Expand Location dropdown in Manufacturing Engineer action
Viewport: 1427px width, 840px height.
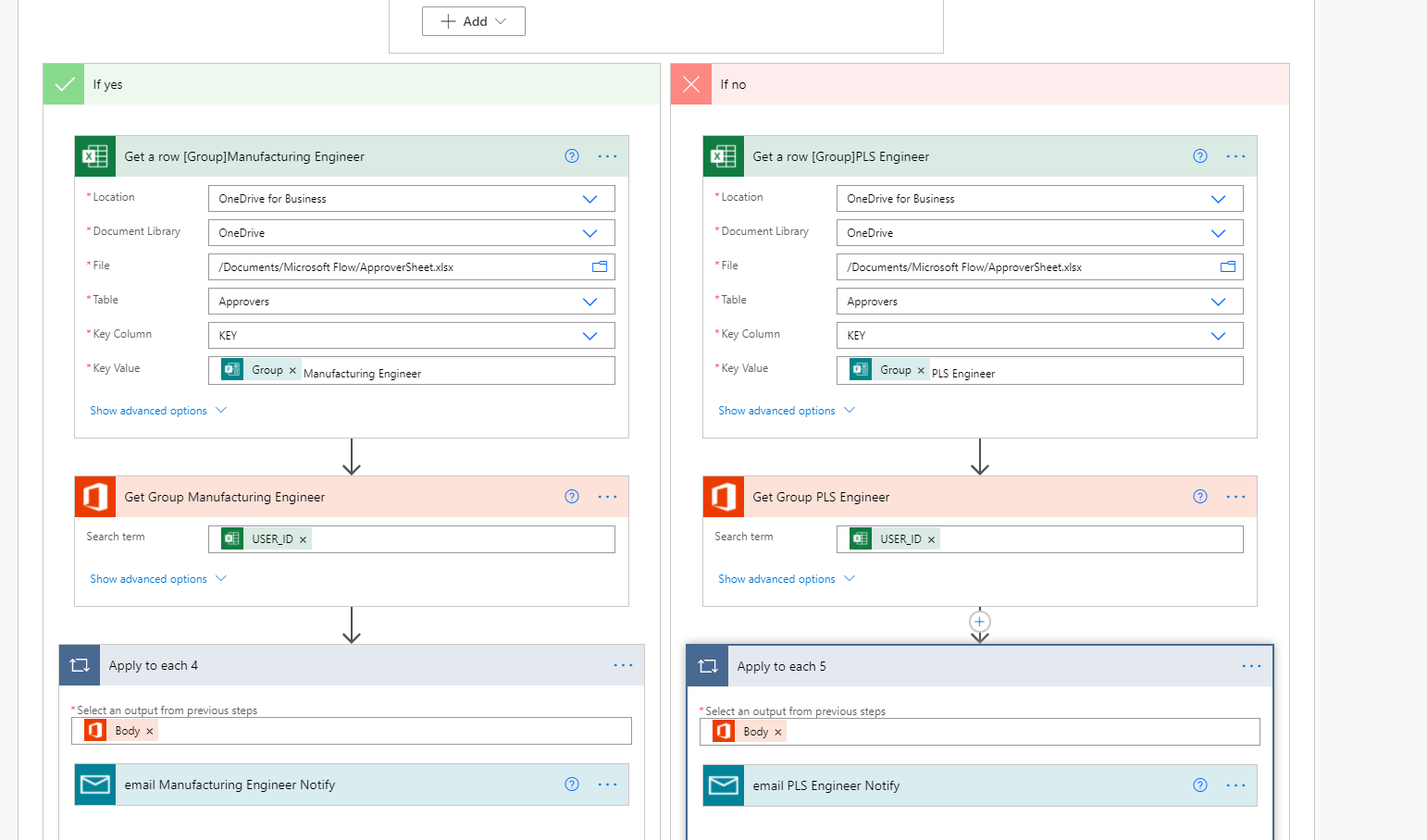pos(589,199)
